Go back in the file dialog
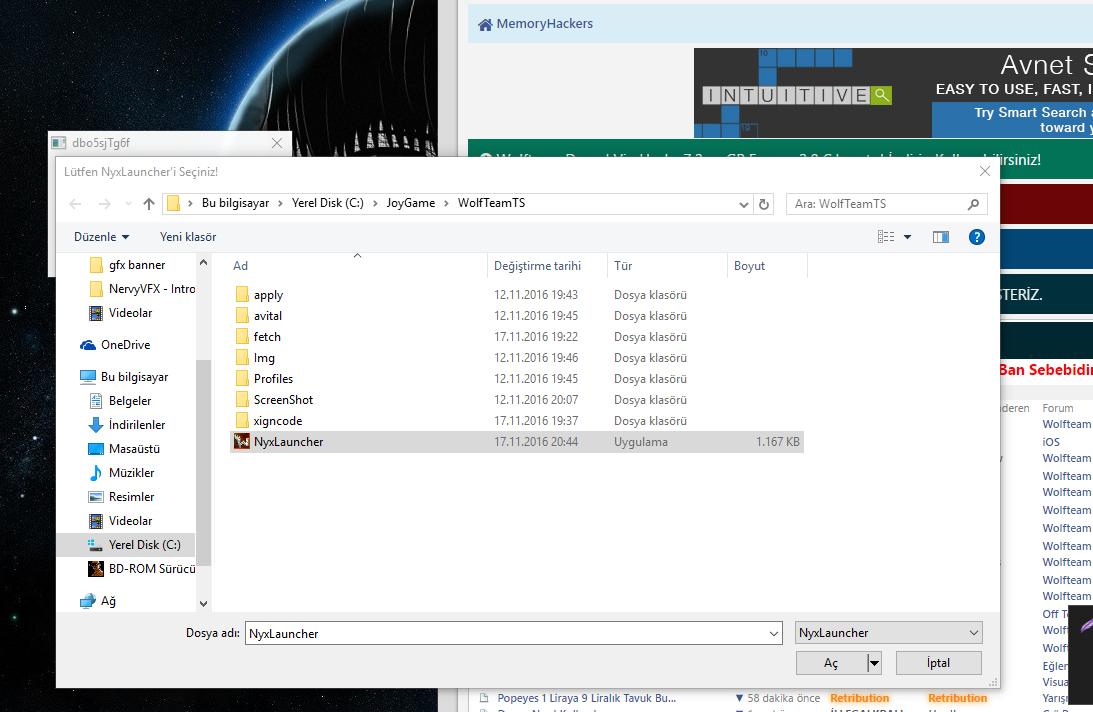Image resolution: width=1093 pixels, height=712 pixels. tap(75, 204)
